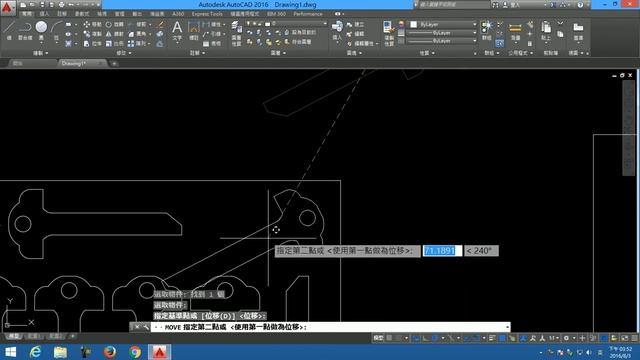Click the Save icon in quick access toolbar
640x360 pixels.
(x=42, y=5)
